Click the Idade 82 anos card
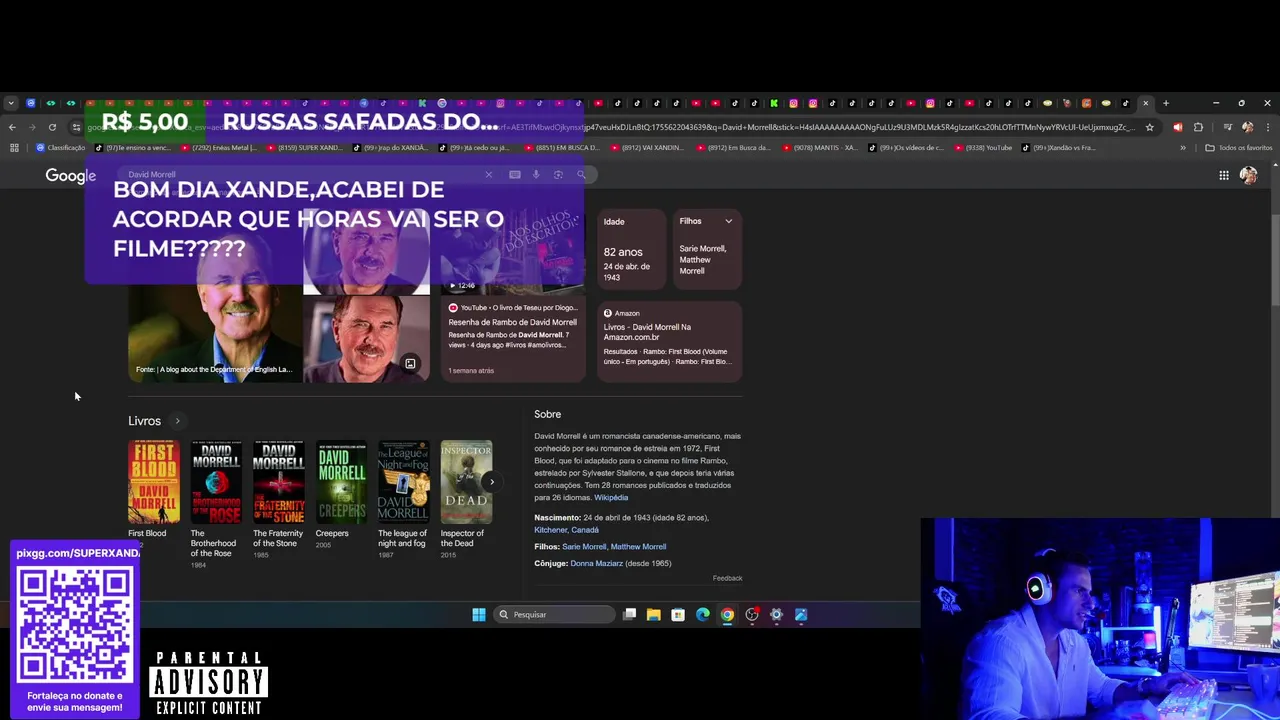 631,250
